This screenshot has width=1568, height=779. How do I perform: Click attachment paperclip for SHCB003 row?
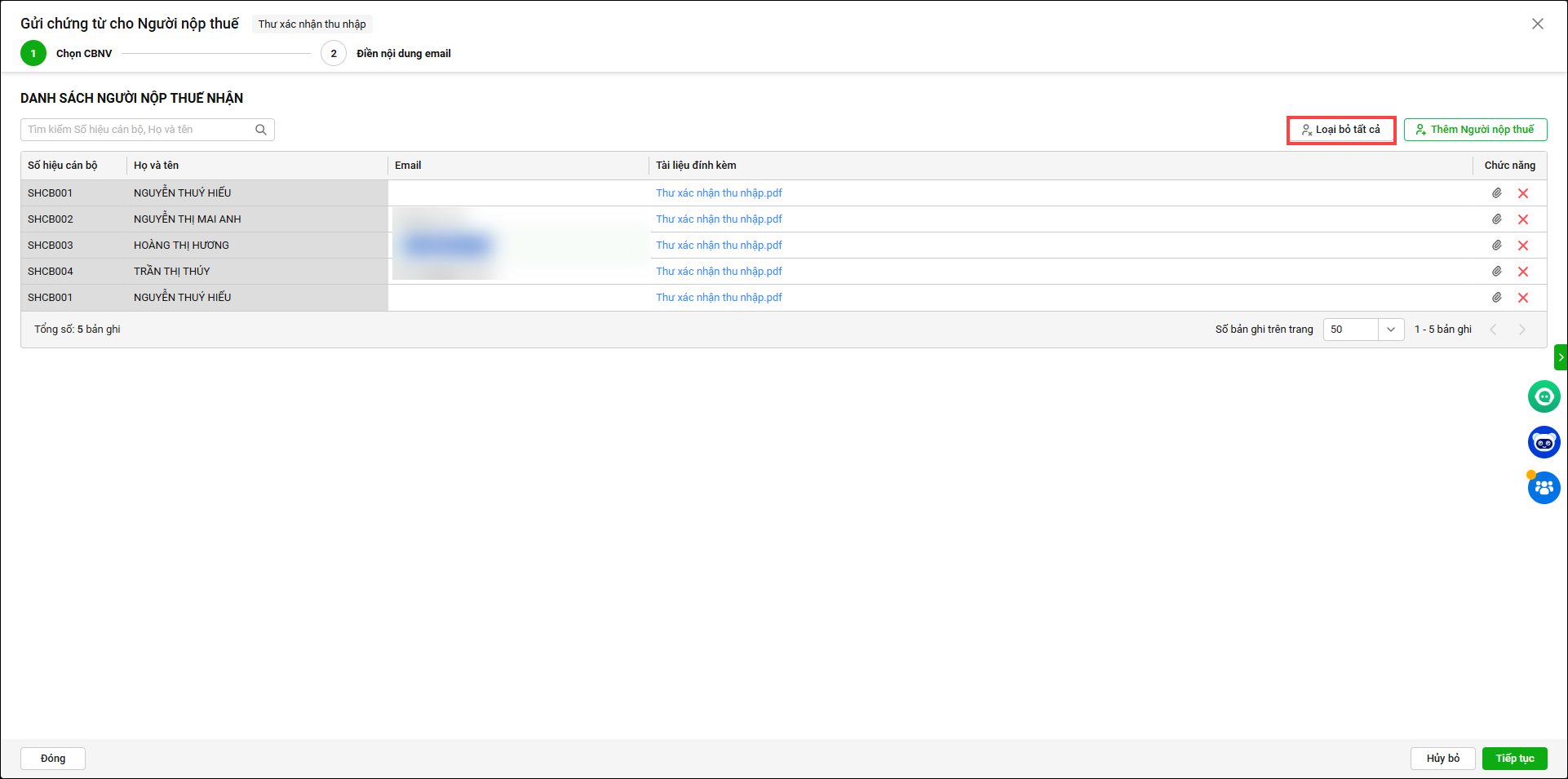1497,246
